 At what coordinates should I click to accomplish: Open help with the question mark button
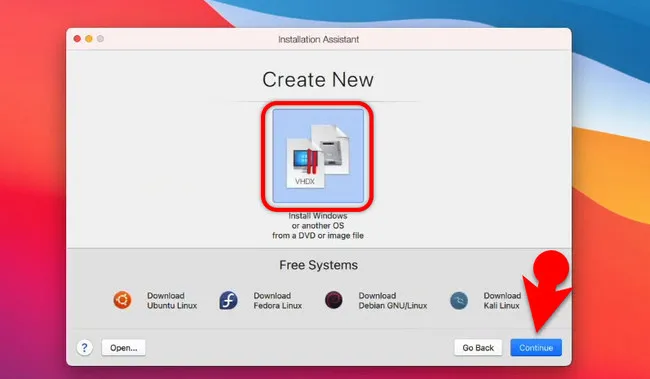[85, 347]
